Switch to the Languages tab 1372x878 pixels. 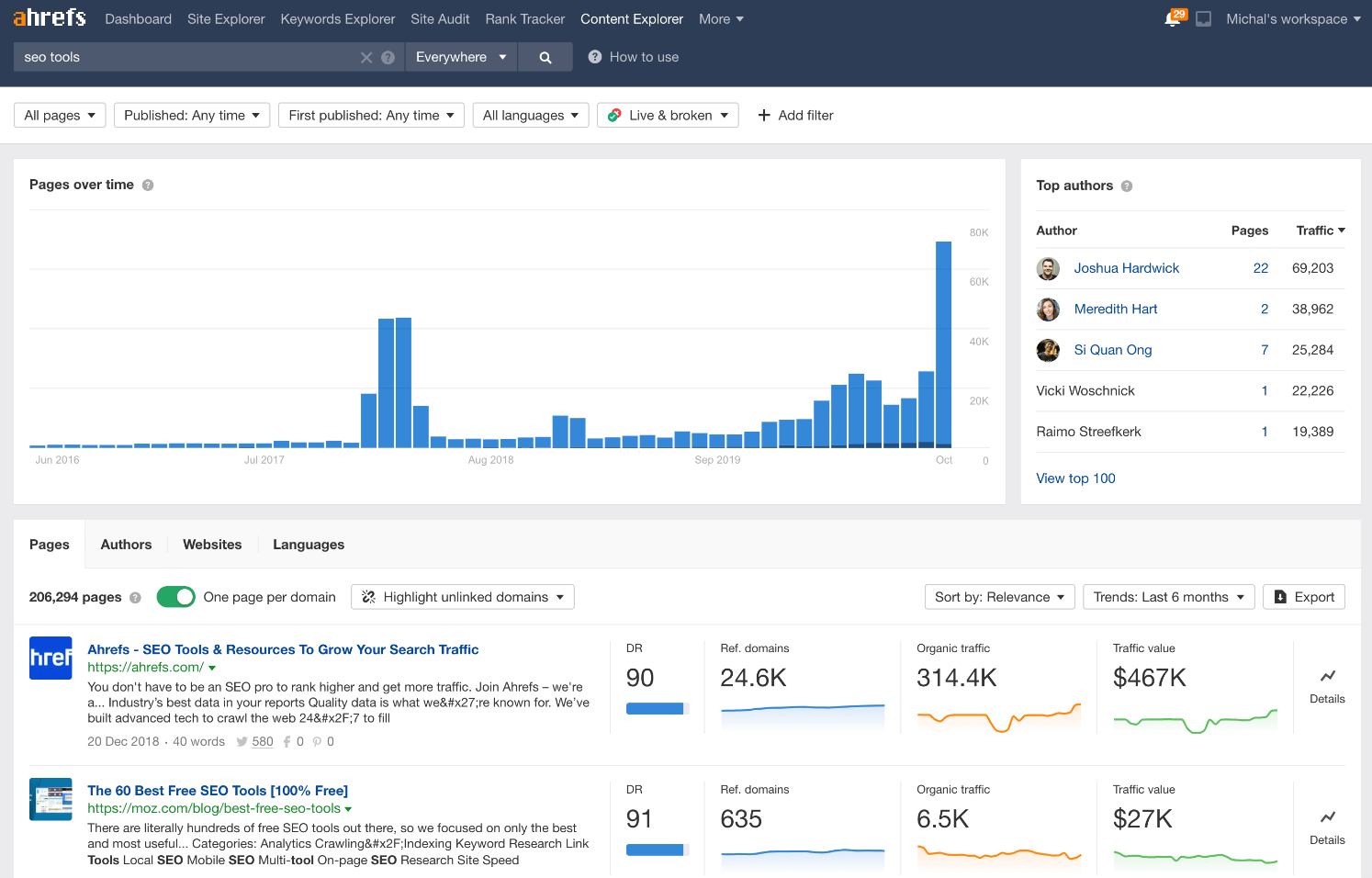(309, 545)
